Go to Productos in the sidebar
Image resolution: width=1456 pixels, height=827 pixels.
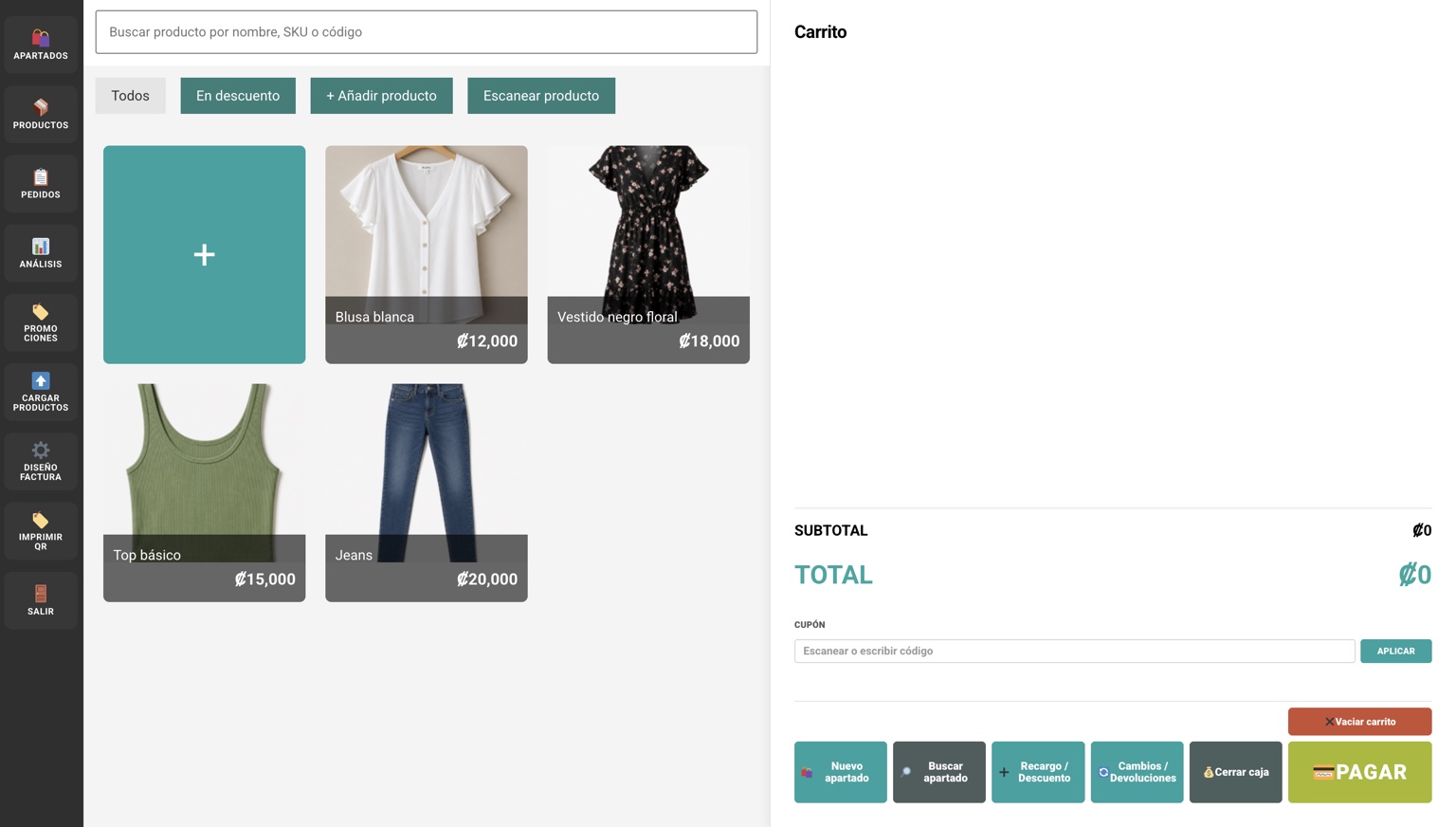(x=41, y=114)
